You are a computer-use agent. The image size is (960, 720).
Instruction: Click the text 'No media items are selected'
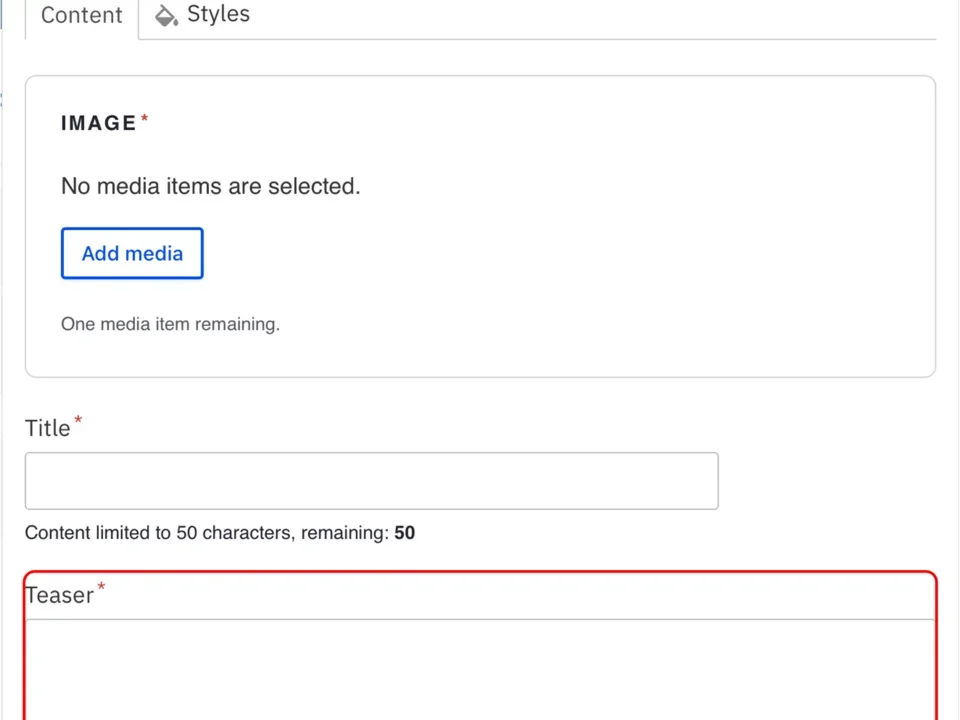(210, 186)
